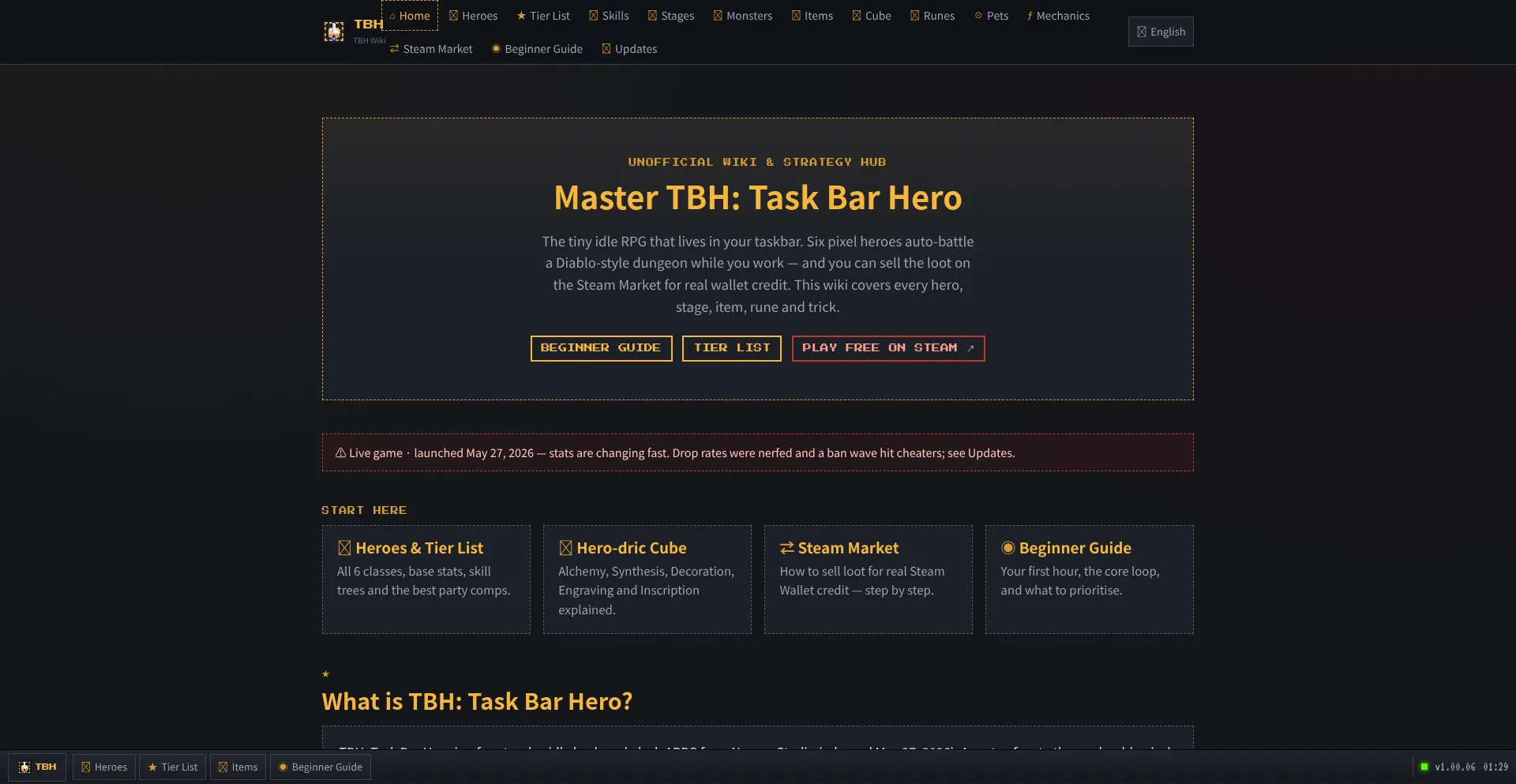Viewport: 1516px width, 784px height.
Task: Open Cube page in top navigation
Action: [x=872, y=16]
